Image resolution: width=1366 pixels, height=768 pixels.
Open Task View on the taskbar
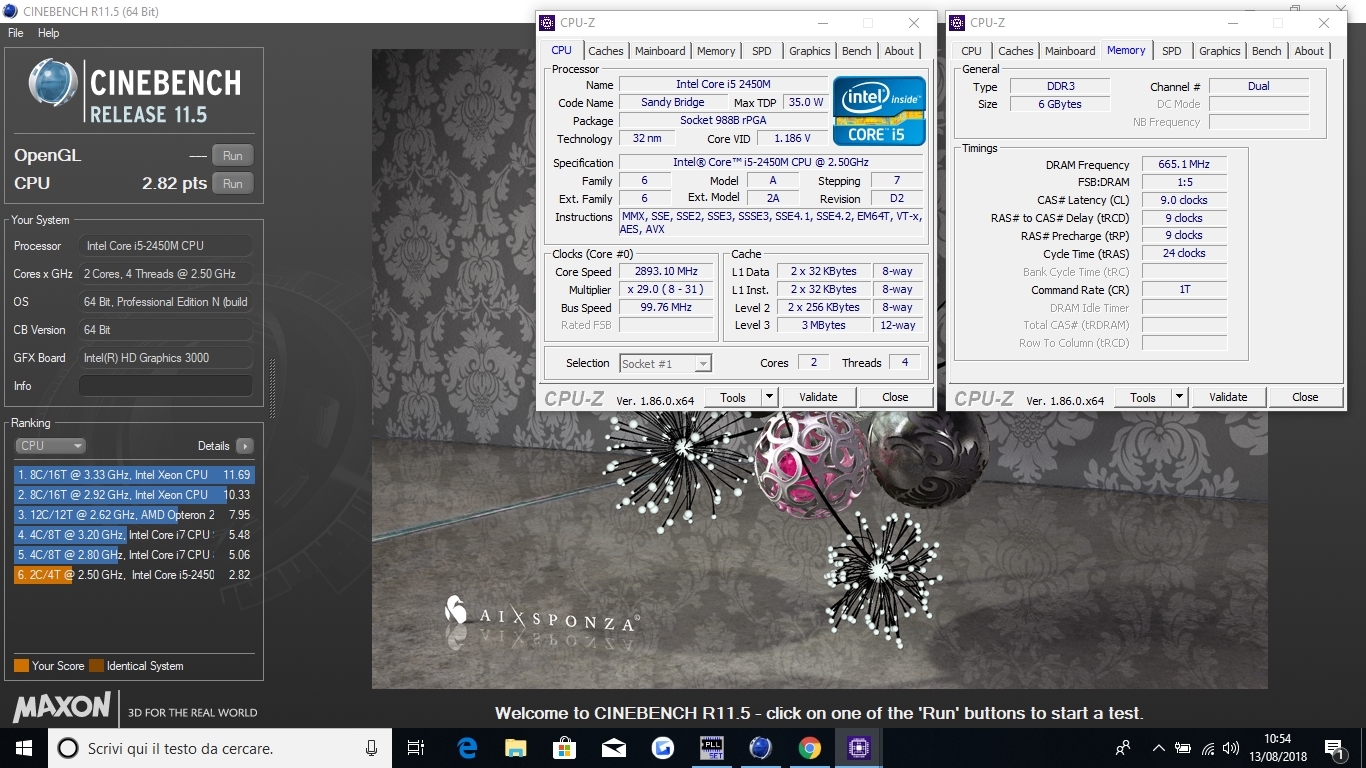point(416,748)
